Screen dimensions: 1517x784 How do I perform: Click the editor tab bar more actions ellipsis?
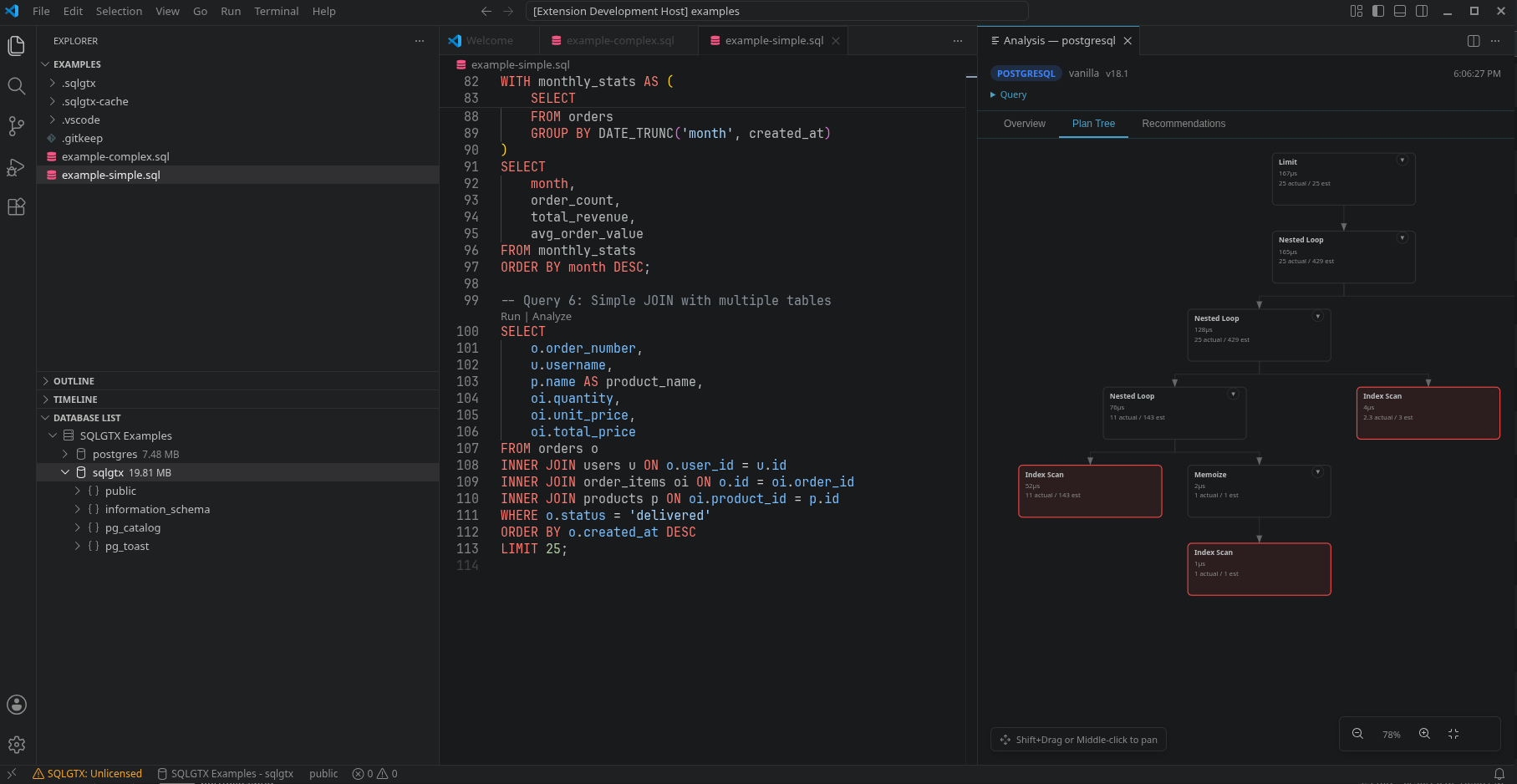coord(958,41)
